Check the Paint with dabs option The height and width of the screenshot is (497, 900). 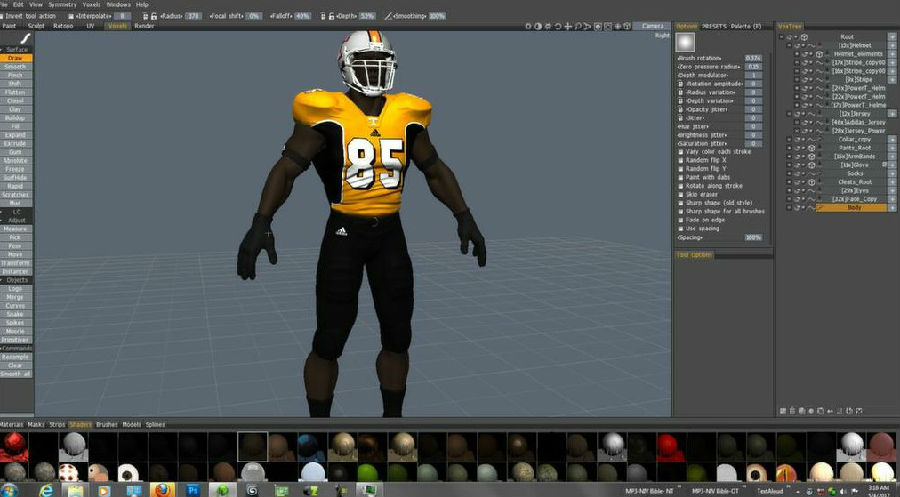pyautogui.click(x=681, y=177)
